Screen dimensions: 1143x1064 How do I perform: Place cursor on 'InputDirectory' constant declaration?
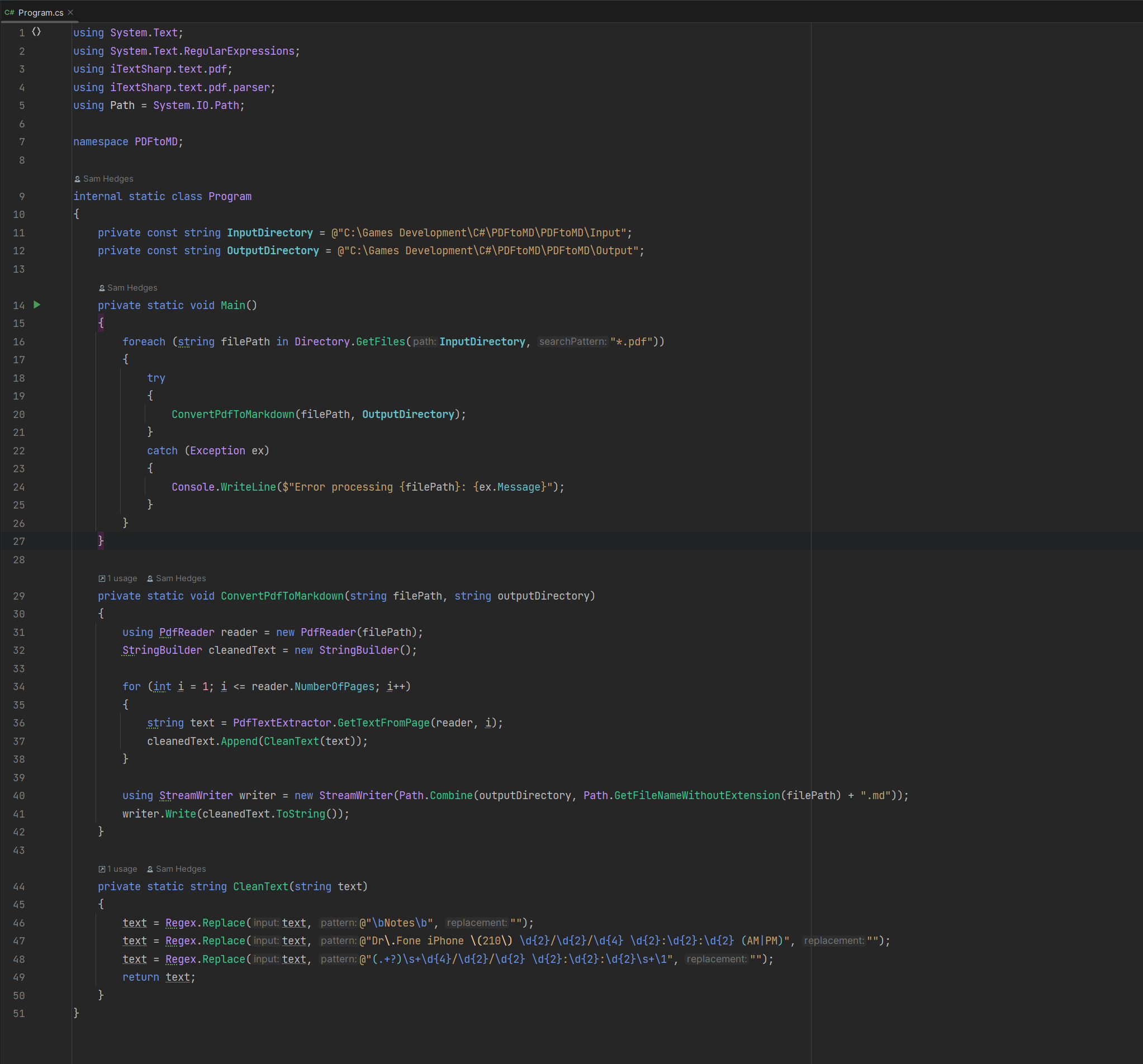point(269,233)
